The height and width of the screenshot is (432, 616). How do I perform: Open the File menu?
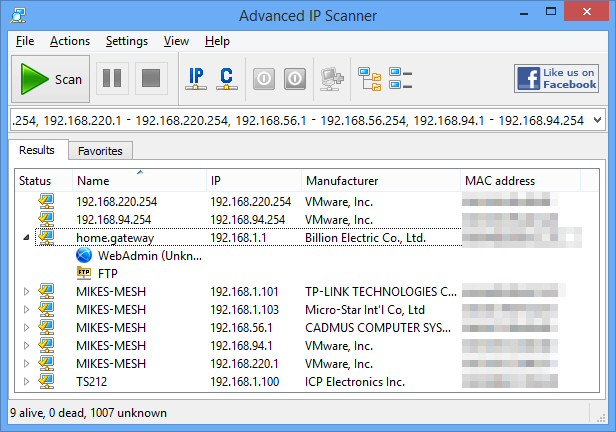click(25, 41)
